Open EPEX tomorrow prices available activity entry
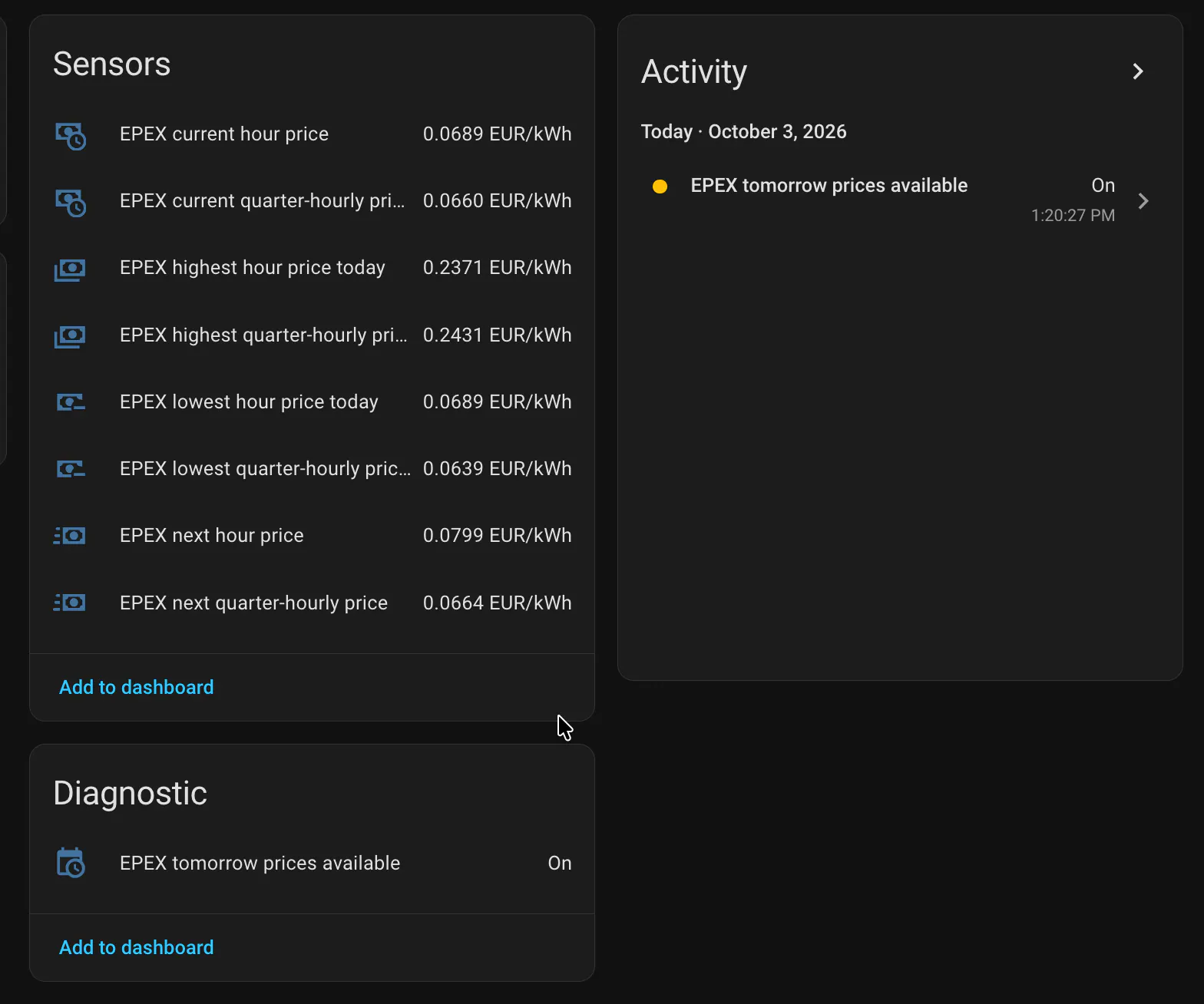1204x1004 pixels. point(829,186)
